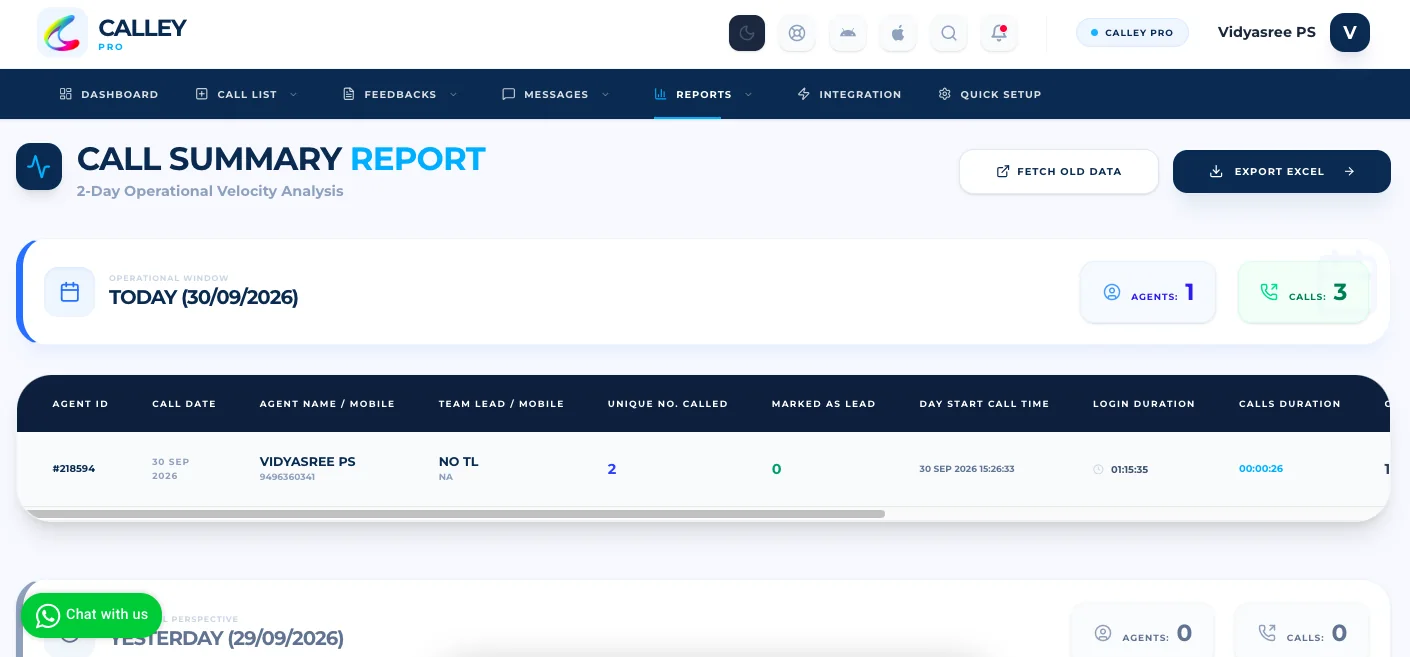The height and width of the screenshot is (657, 1410).
Task: Expand the Feedbacks chevron
Action: pos(453,94)
